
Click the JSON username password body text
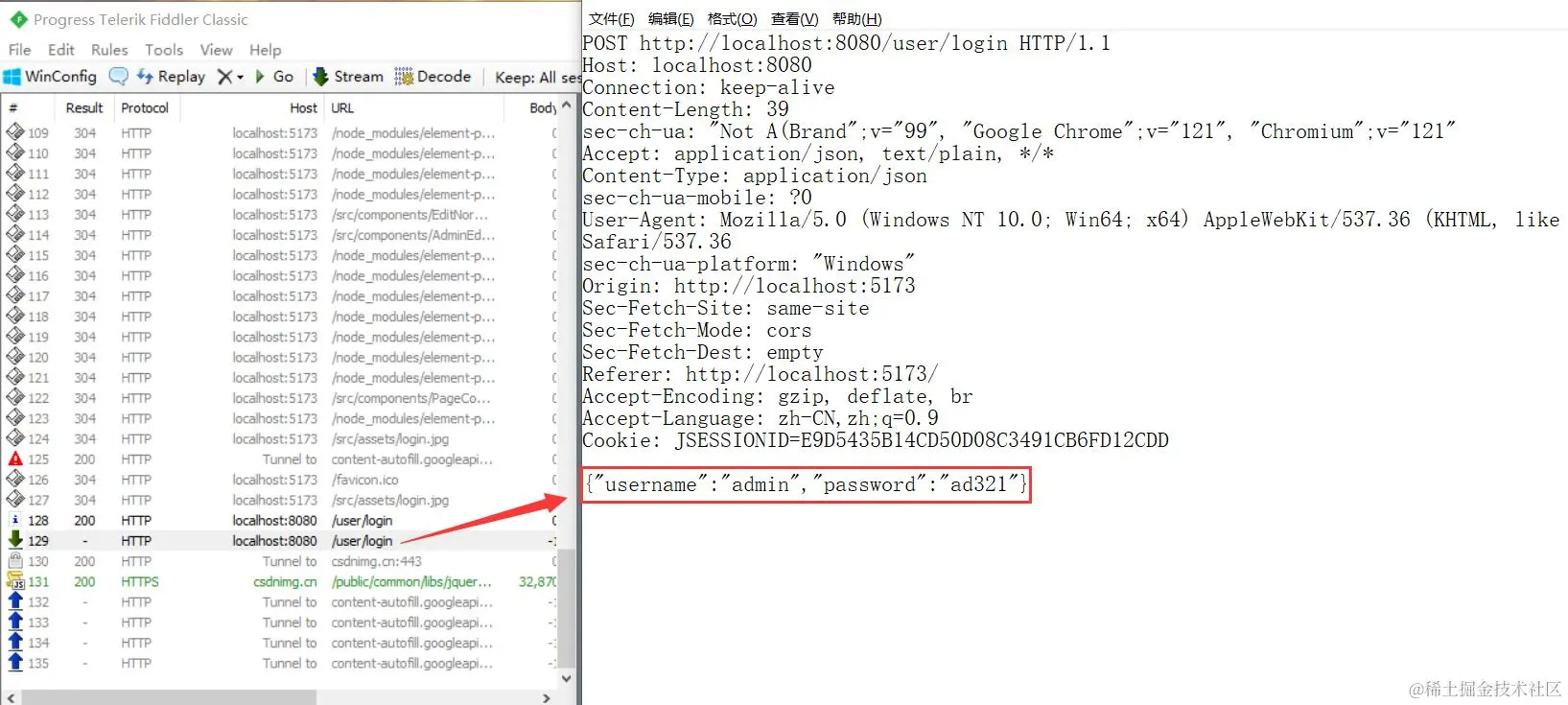[807, 484]
